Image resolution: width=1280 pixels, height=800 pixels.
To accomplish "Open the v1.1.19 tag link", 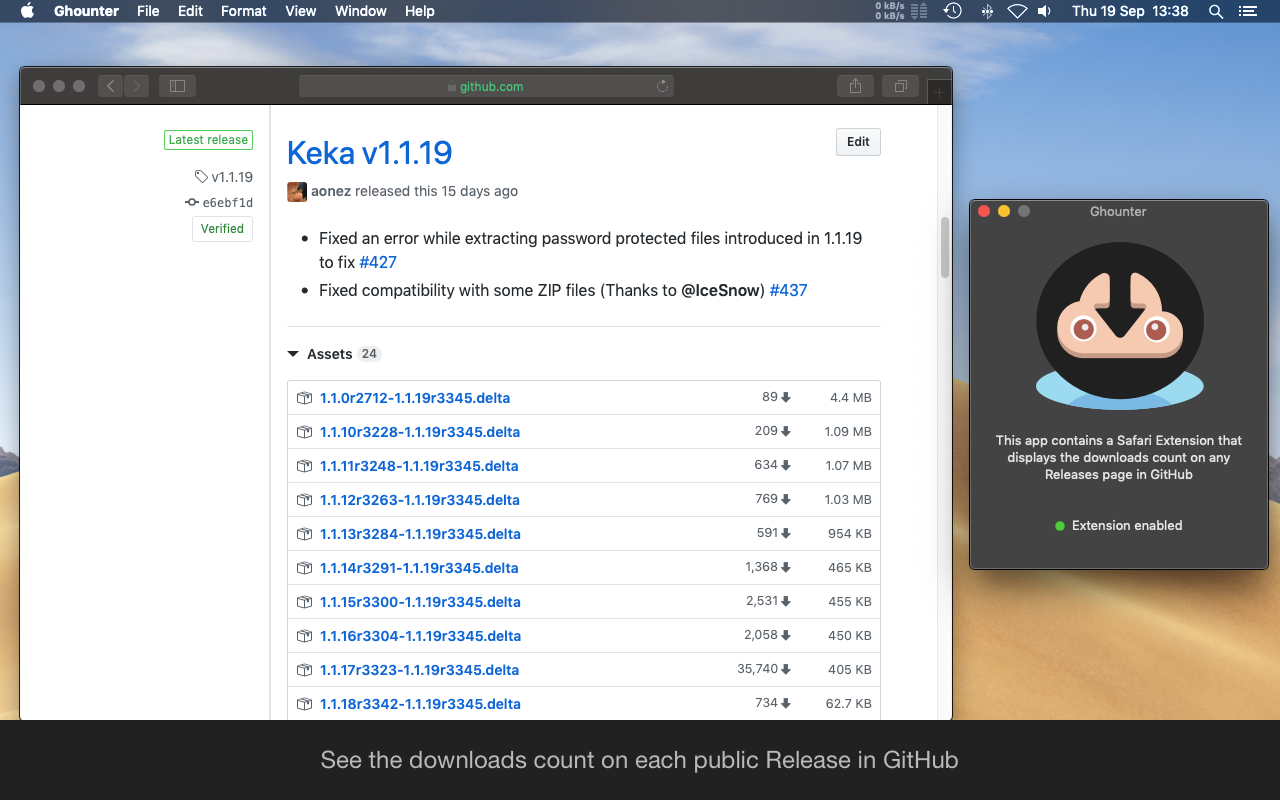I will pos(224,177).
